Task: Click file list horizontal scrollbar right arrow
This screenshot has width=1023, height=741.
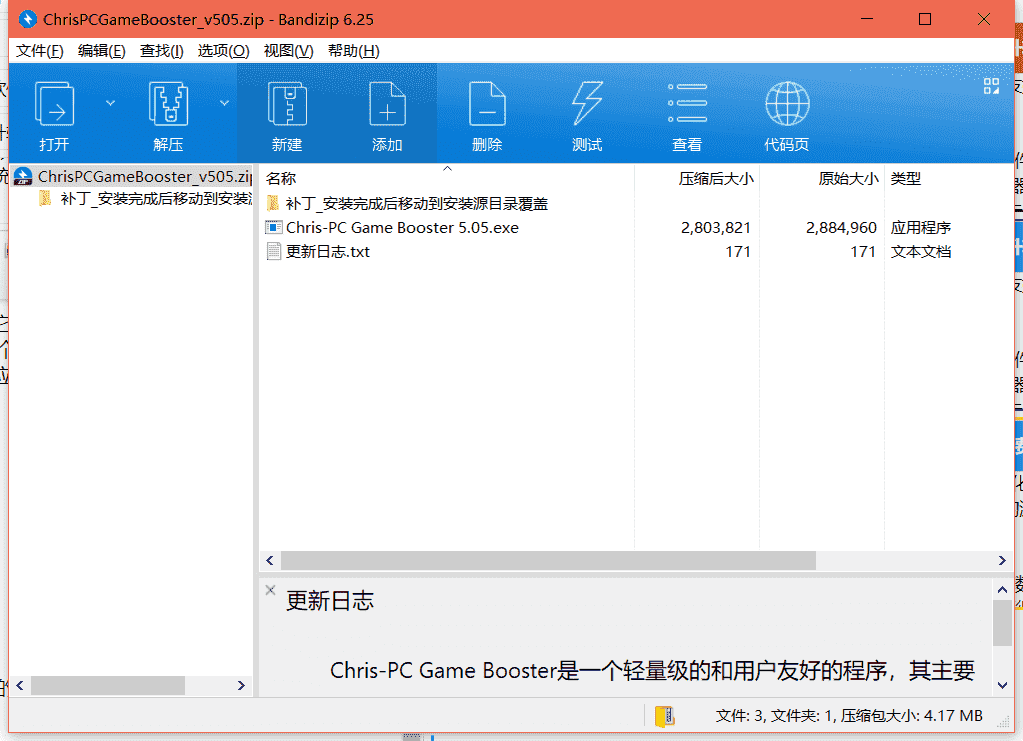Action: coord(1002,560)
